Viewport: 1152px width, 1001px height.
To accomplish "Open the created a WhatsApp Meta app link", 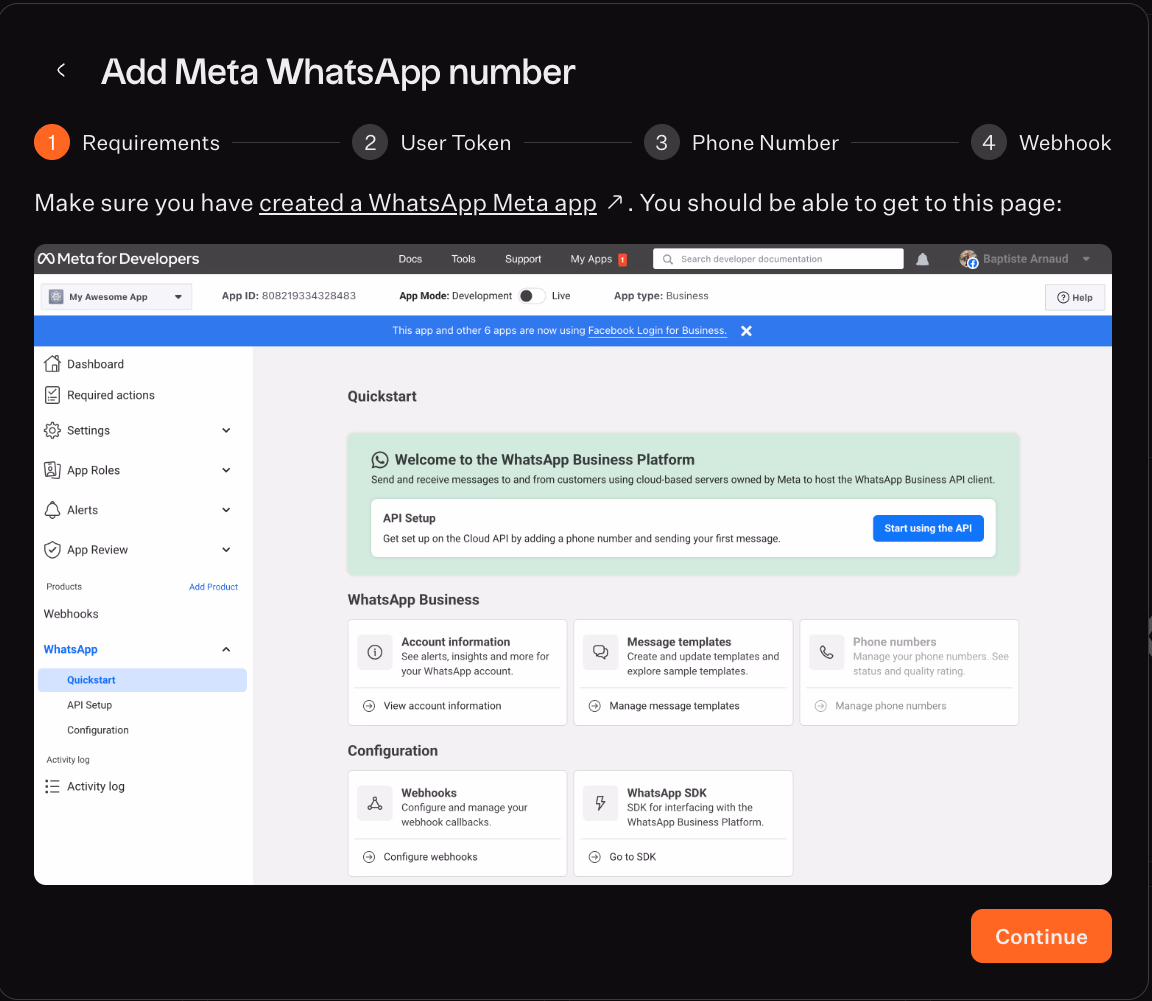I will click(427, 203).
